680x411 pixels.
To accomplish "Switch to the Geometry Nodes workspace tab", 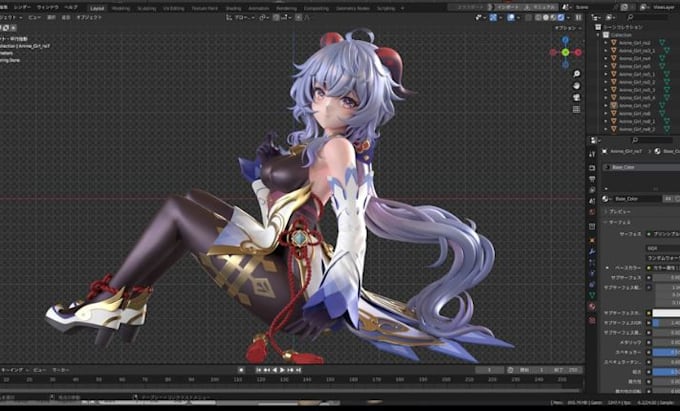I will coord(353,8).
